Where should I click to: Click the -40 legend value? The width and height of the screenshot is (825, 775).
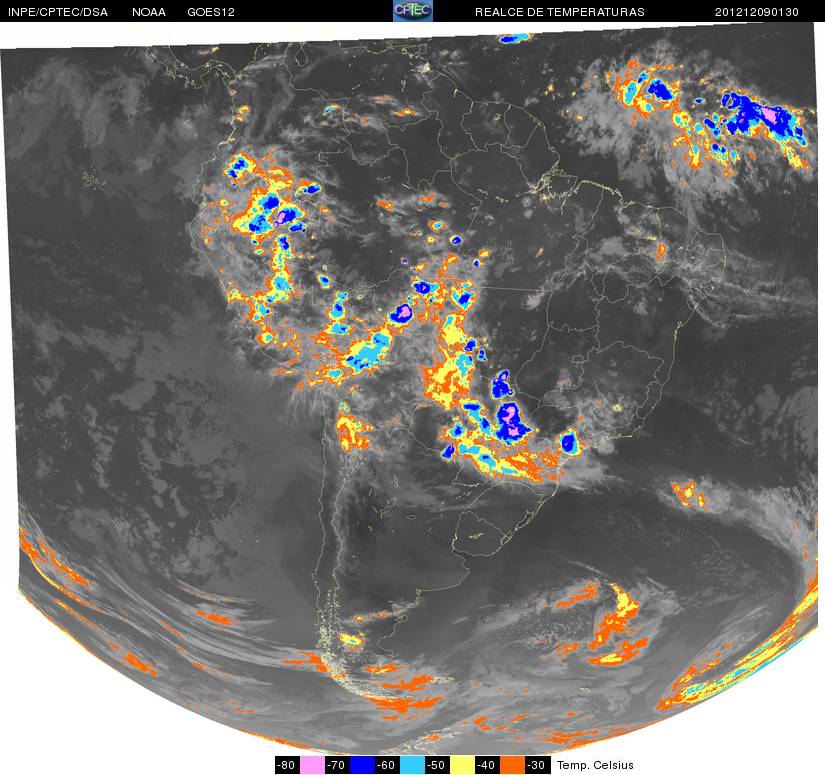(488, 765)
